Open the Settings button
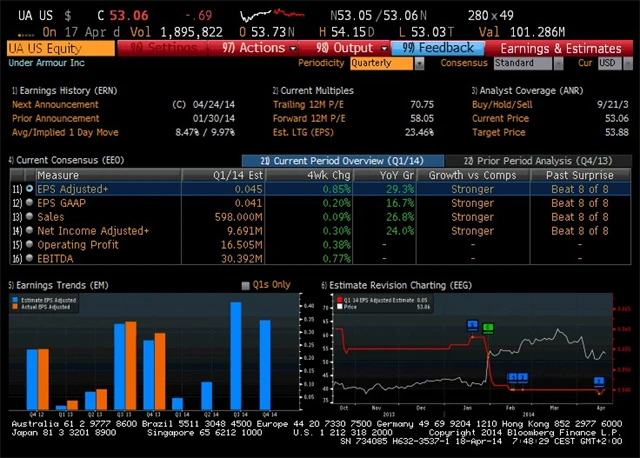 (x=166, y=48)
